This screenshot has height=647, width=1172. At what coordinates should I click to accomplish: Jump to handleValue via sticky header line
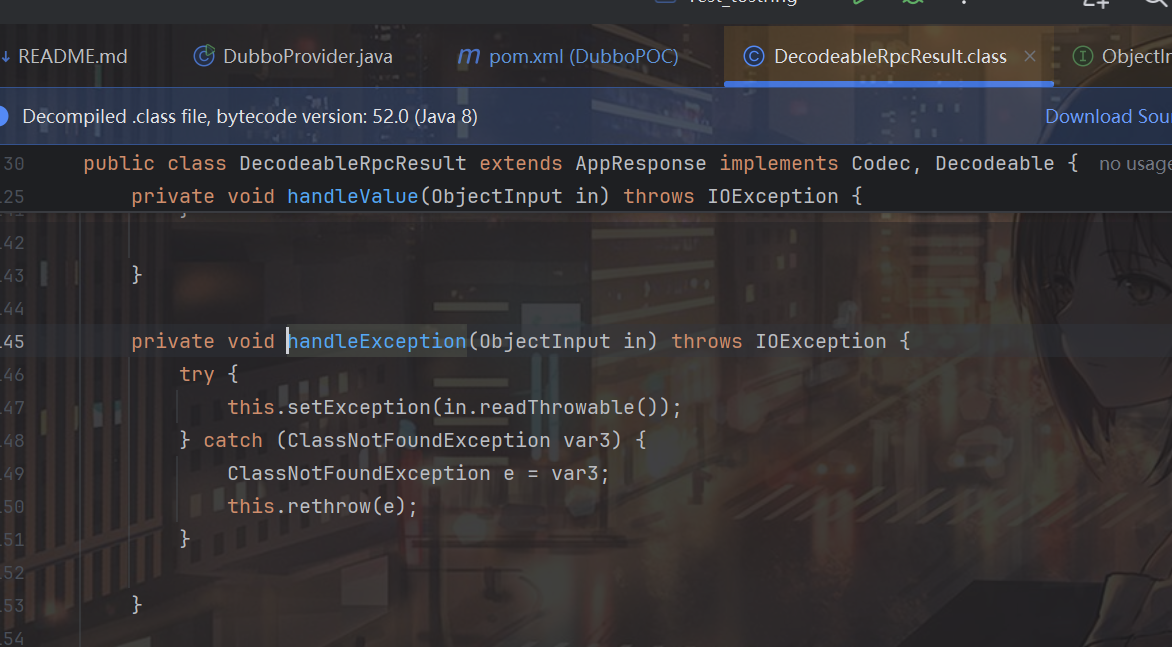coord(352,196)
